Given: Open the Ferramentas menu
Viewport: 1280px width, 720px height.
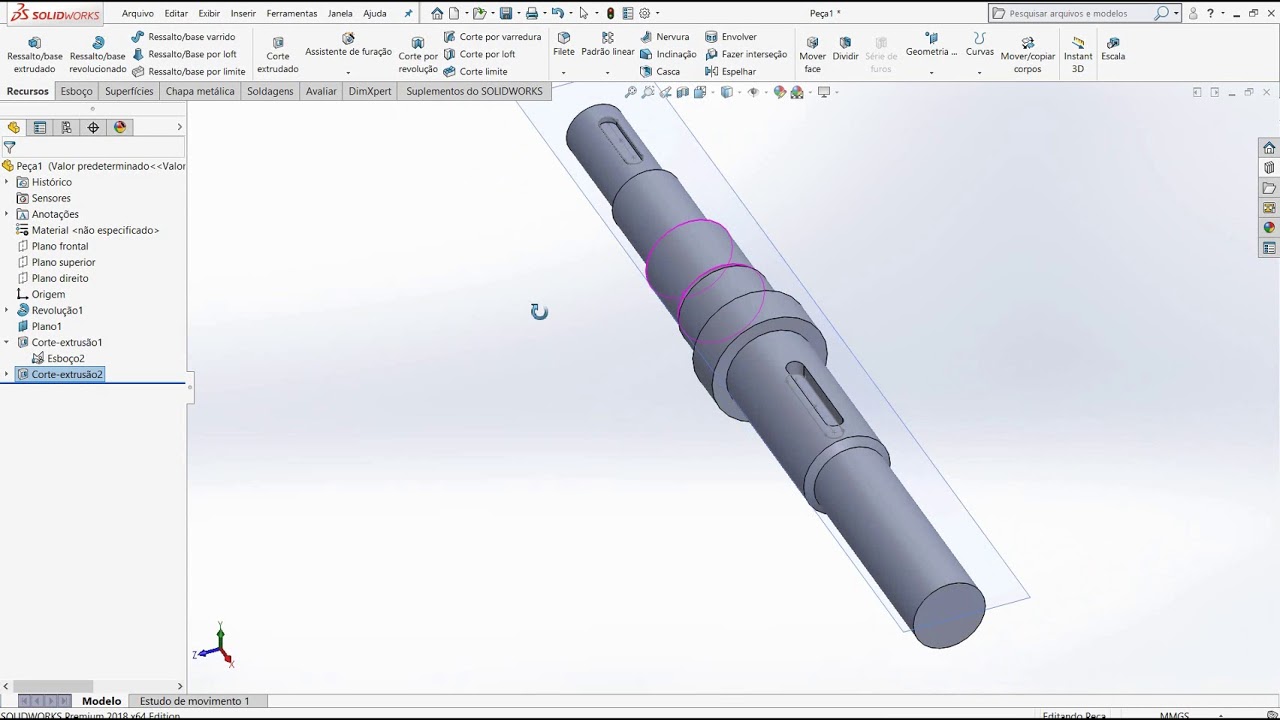Looking at the screenshot, I should (x=292, y=13).
